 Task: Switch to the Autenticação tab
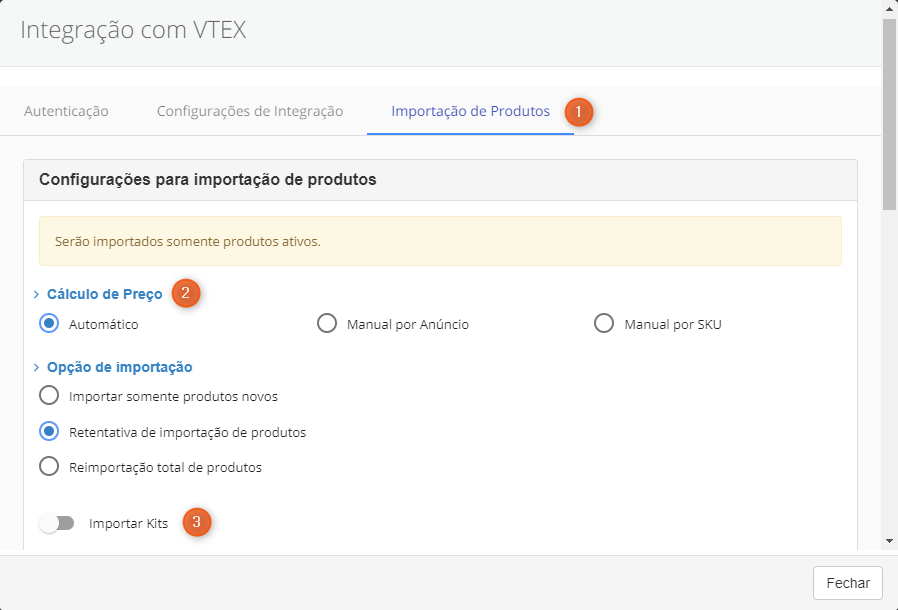coord(66,111)
